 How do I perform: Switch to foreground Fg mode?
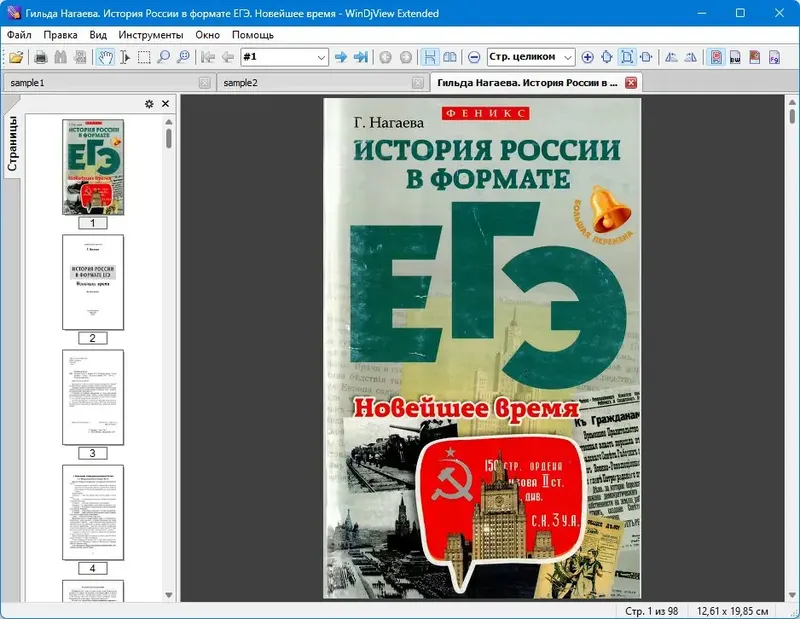pos(774,57)
